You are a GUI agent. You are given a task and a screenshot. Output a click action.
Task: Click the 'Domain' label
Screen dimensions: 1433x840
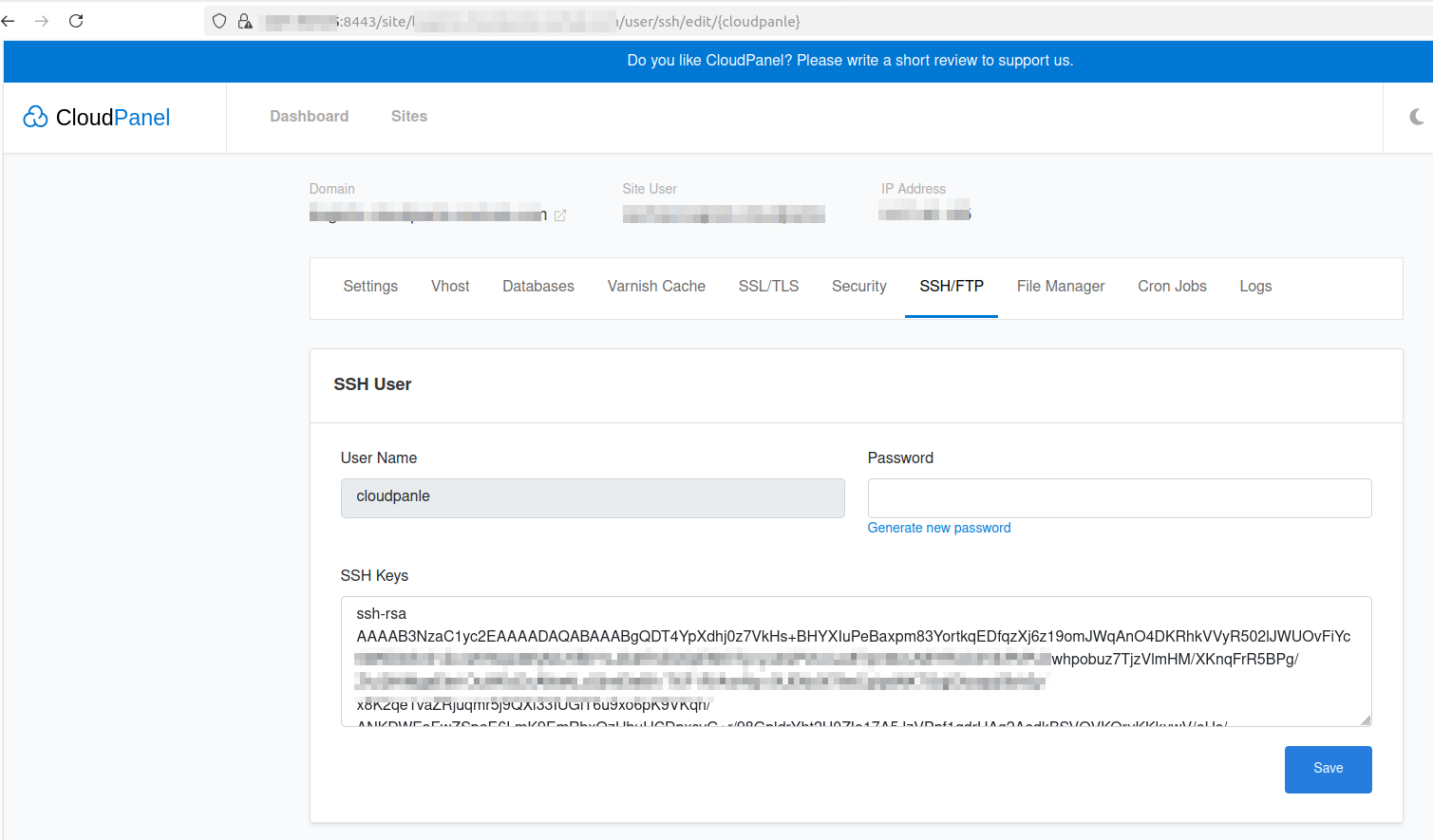[x=331, y=189]
